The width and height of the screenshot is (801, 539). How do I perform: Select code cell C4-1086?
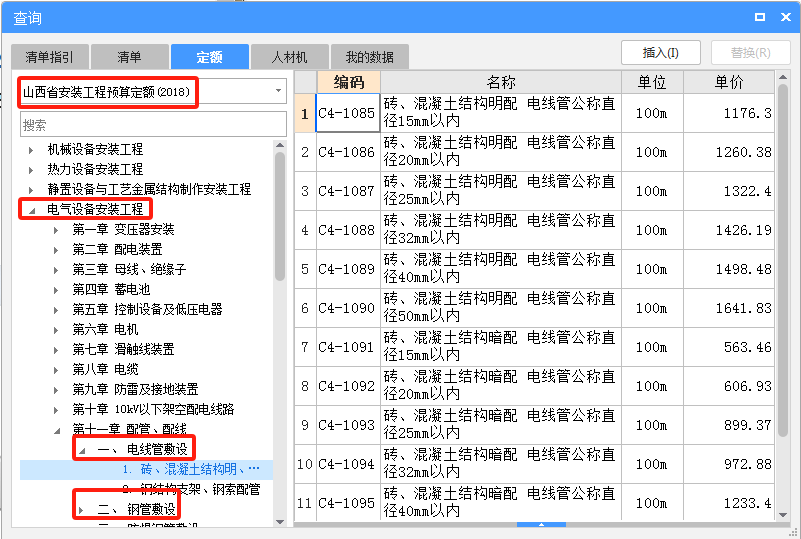[347, 152]
